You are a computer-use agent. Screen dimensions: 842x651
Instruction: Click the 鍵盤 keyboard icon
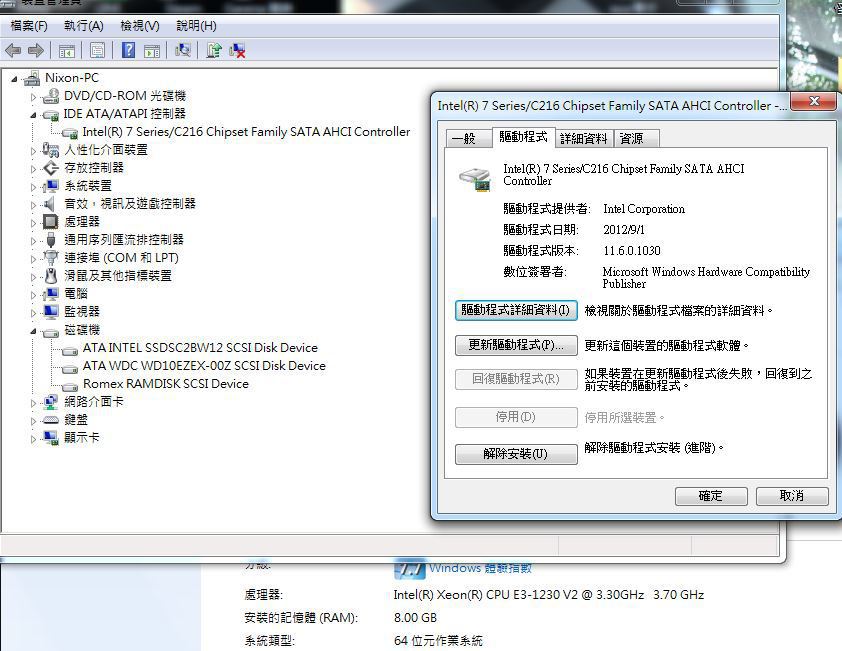pos(51,420)
